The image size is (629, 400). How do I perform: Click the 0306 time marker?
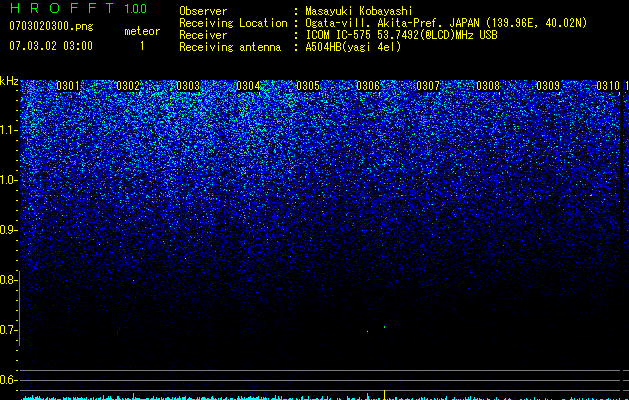(368, 86)
